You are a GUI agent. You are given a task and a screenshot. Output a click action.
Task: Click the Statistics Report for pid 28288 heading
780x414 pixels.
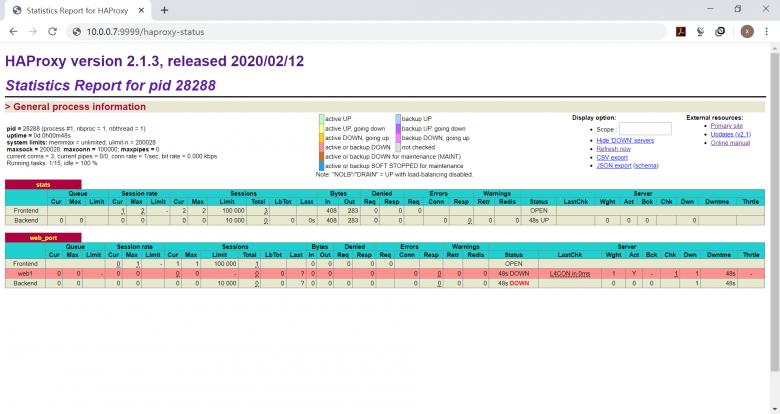click(110, 86)
